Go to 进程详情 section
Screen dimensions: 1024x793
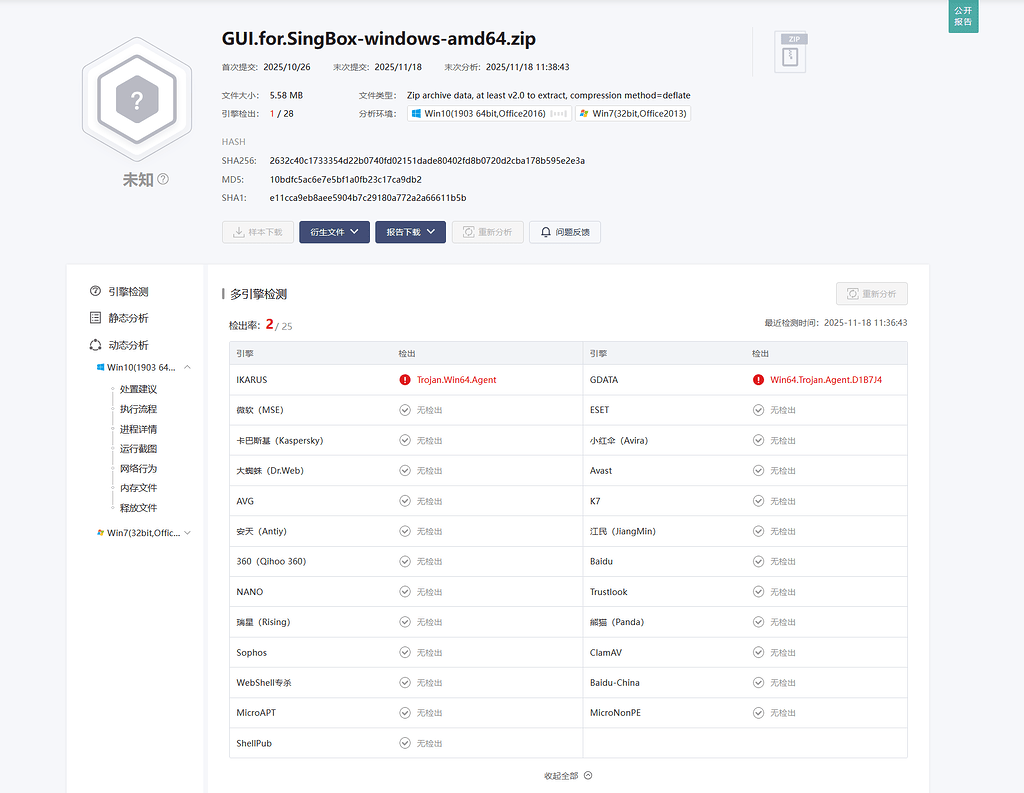click(x=138, y=429)
